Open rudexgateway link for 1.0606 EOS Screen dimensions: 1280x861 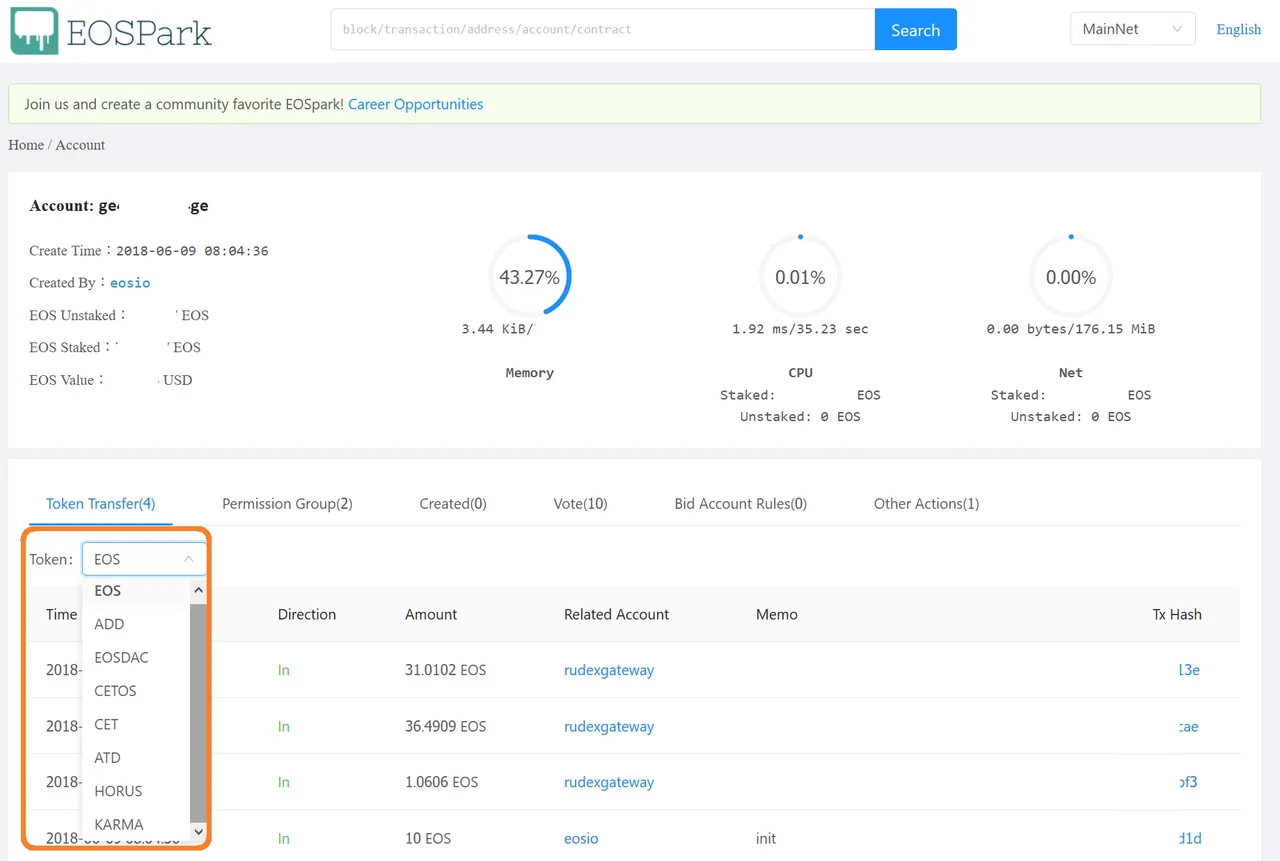(x=609, y=782)
